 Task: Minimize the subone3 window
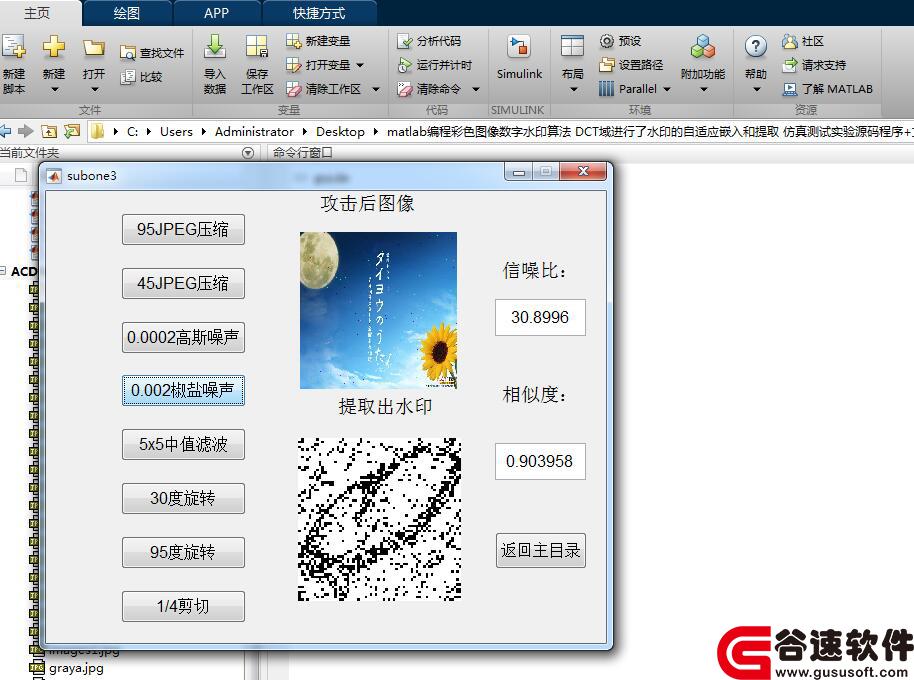point(519,171)
